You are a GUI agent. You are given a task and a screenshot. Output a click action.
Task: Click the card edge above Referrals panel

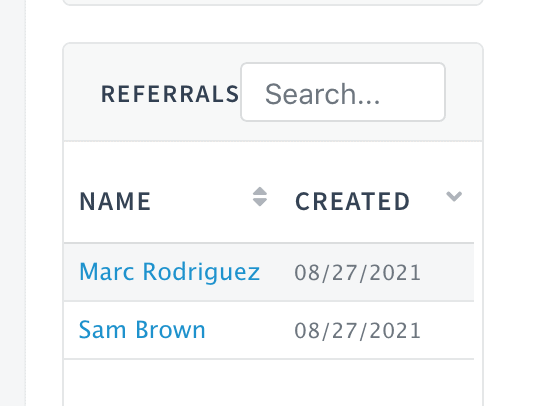(273, 3)
